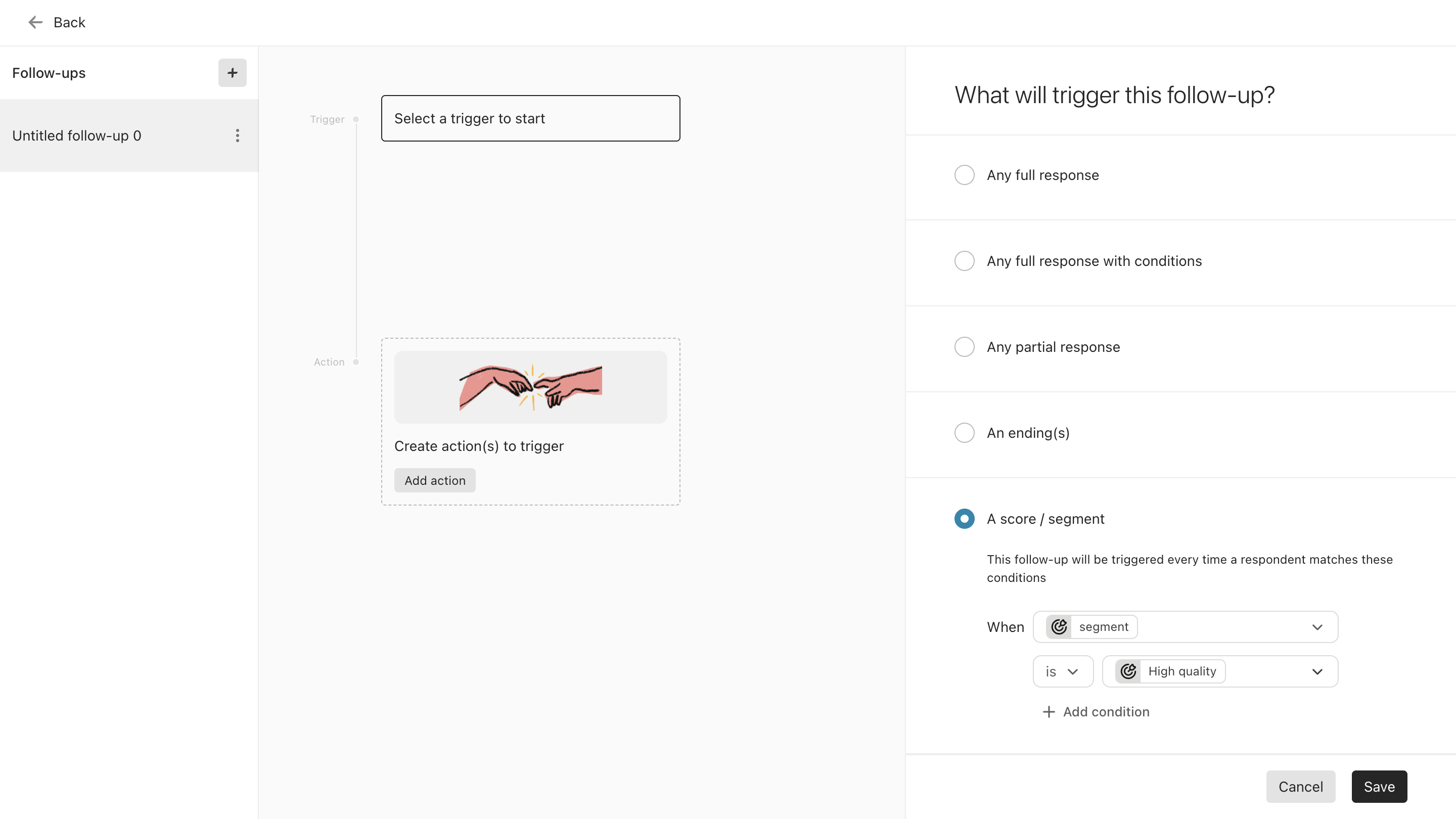This screenshot has height=819, width=1456.
Task: Open Untitled follow-up 0 context menu
Action: [237, 135]
